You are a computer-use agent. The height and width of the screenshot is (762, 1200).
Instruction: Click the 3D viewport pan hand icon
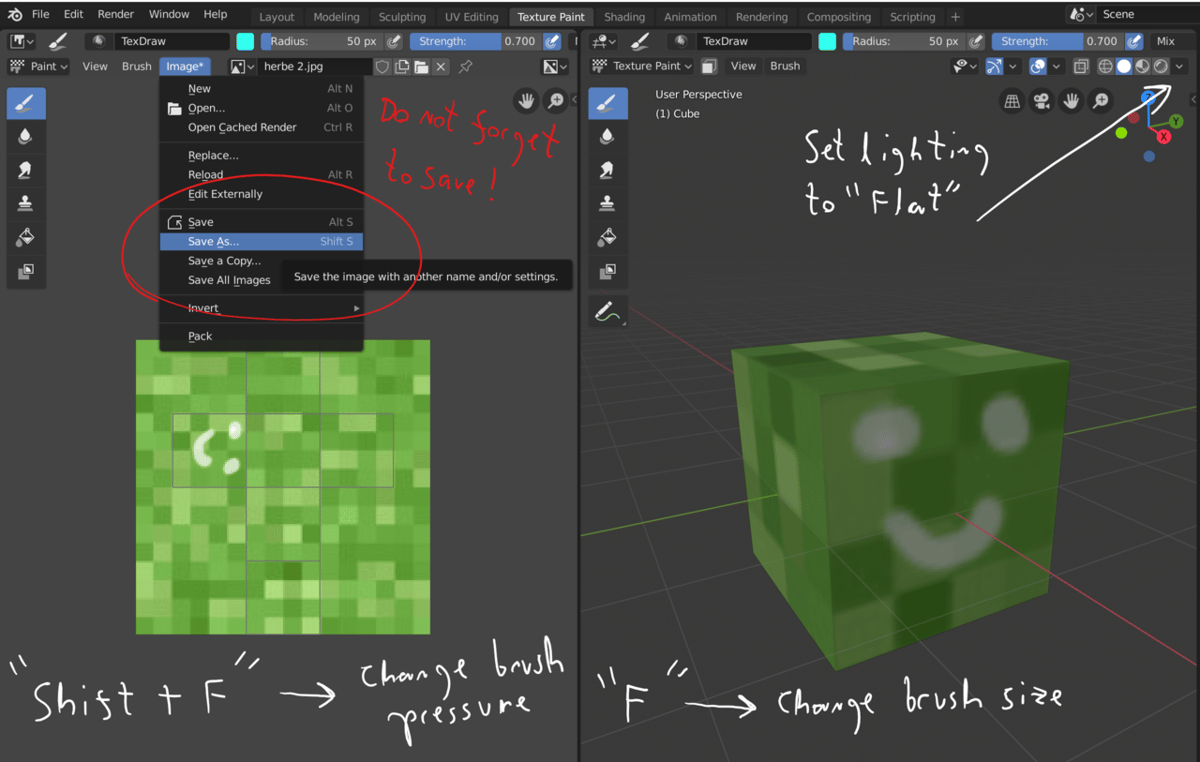click(x=1071, y=101)
